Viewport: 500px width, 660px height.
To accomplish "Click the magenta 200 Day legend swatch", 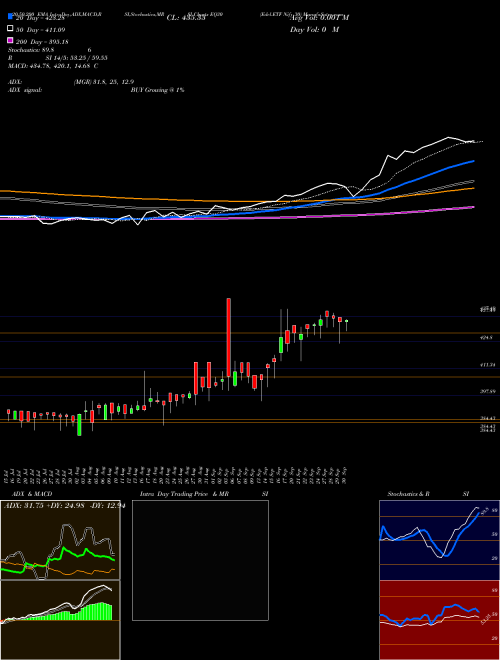I will (10, 40).
